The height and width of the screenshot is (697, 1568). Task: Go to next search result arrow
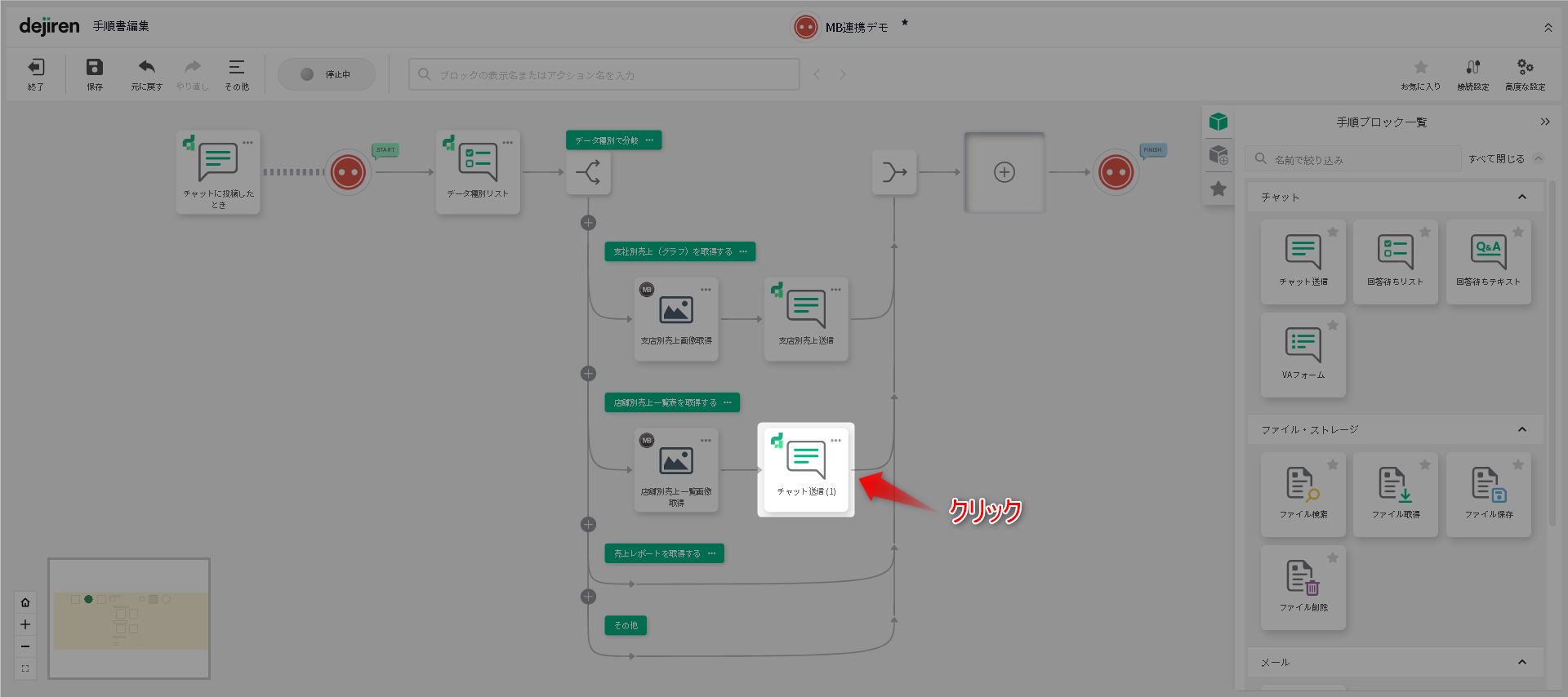[x=843, y=74]
